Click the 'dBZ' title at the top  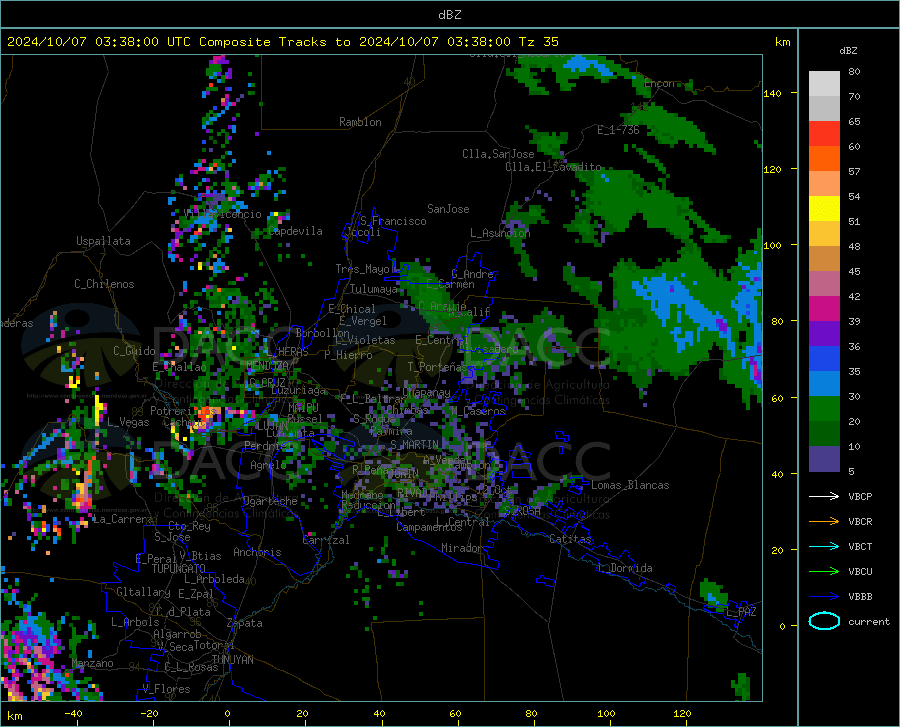point(449,15)
